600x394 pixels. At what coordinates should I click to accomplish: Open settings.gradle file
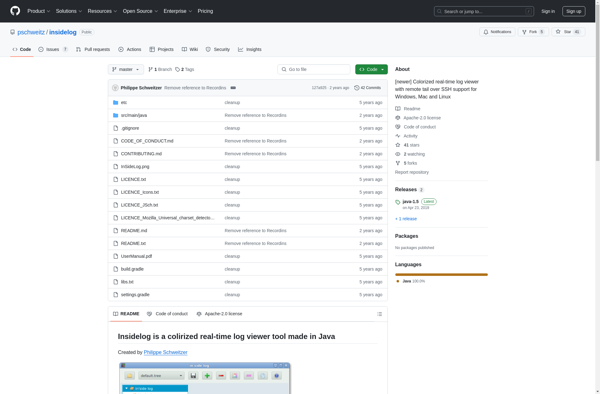pyautogui.click(x=135, y=295)
